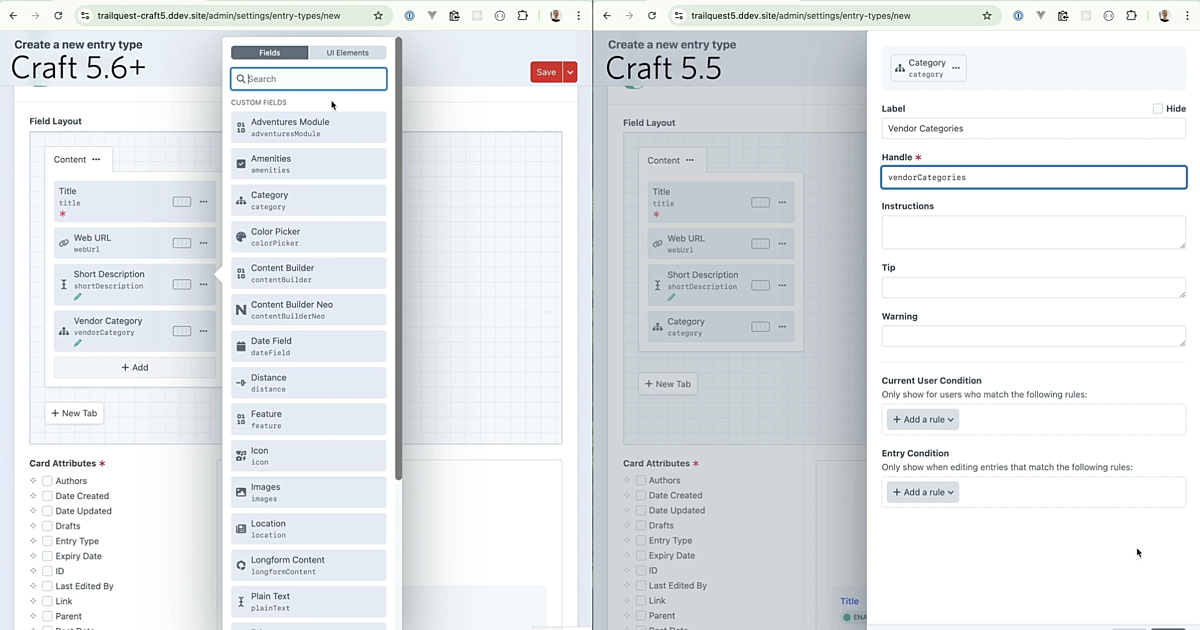
Task: Click the Images field icon
Action: tap(241, 492)
